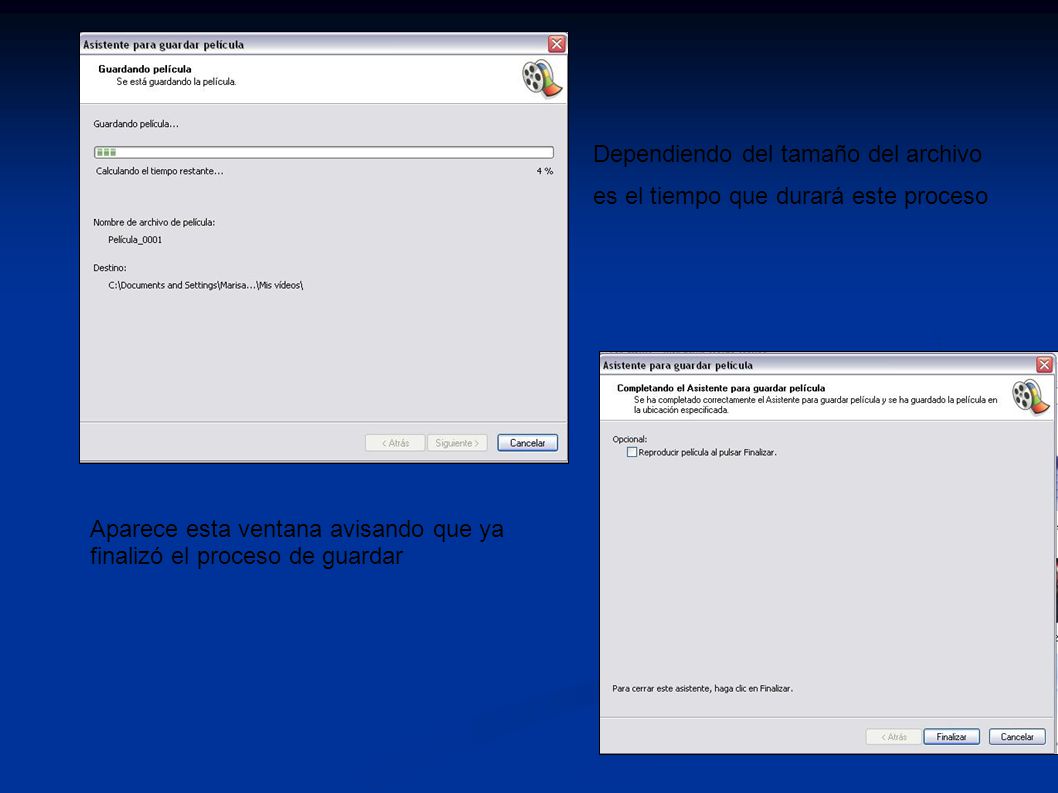Click the disabled Siguiente button
The image size is (1058, 793).
pos(457,443)
